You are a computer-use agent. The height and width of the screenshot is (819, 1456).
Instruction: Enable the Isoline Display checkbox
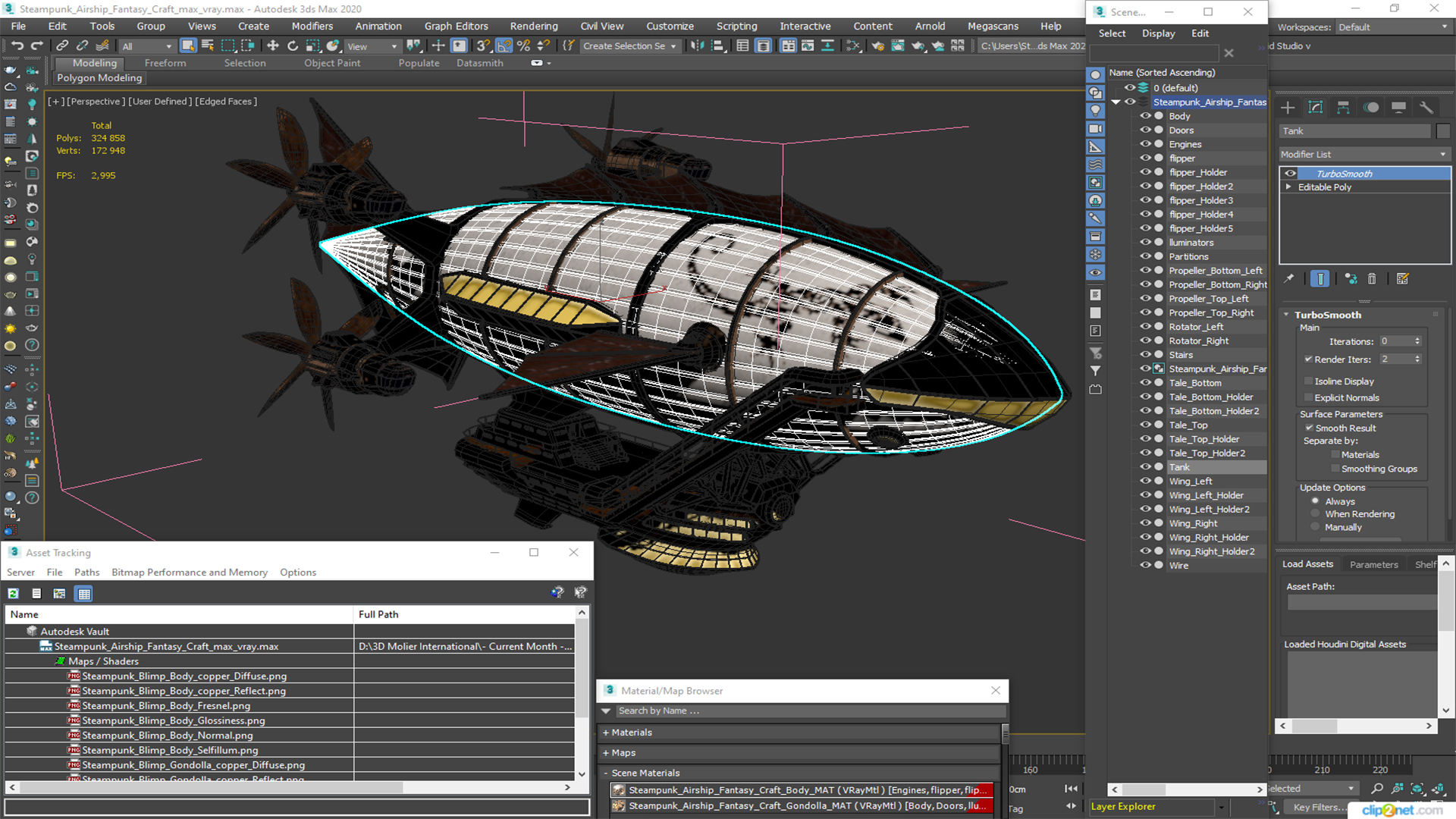(1308, 381)
